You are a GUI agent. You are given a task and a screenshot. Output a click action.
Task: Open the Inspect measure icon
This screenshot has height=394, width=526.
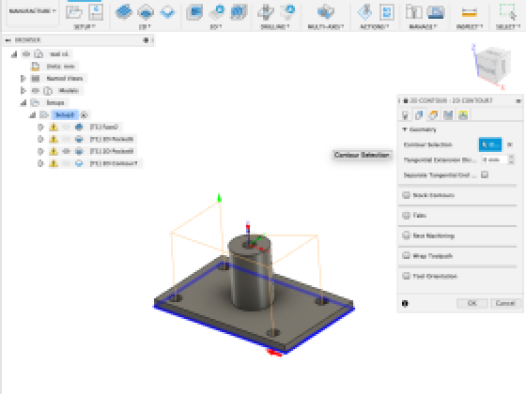click(x=469, y=13)
